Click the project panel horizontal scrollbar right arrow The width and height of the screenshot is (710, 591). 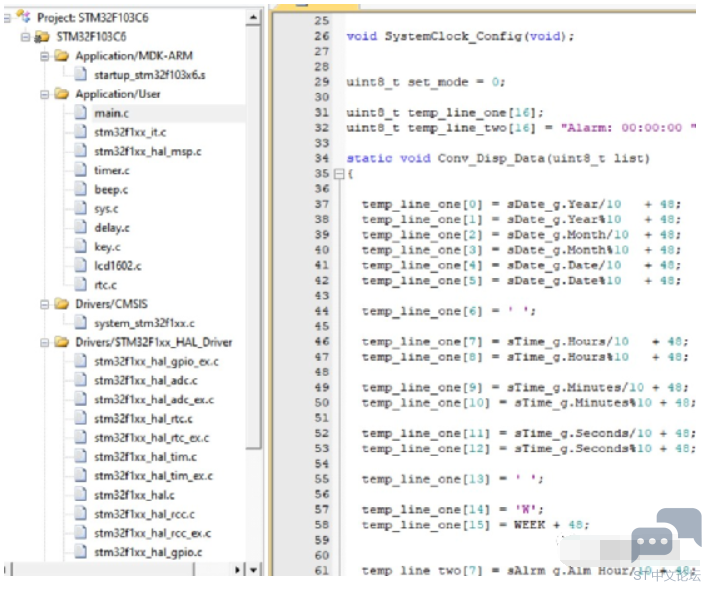pos(238,569)
